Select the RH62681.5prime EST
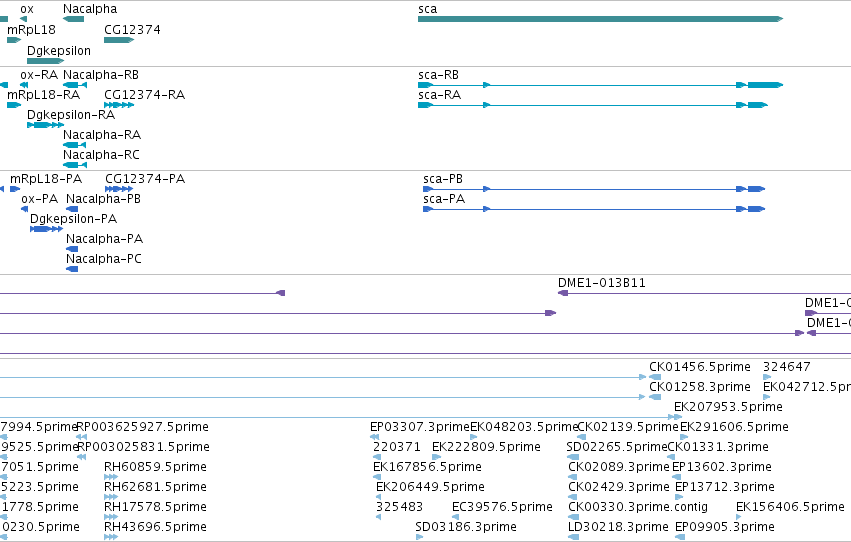This screenshot has width=851, height=542. click(111, 498)
